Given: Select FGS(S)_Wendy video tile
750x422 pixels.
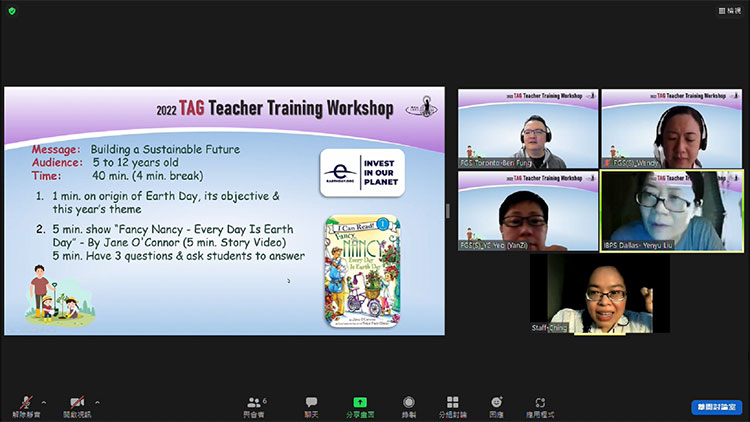Looking at the screenshot, I should [x=672, y=129].
